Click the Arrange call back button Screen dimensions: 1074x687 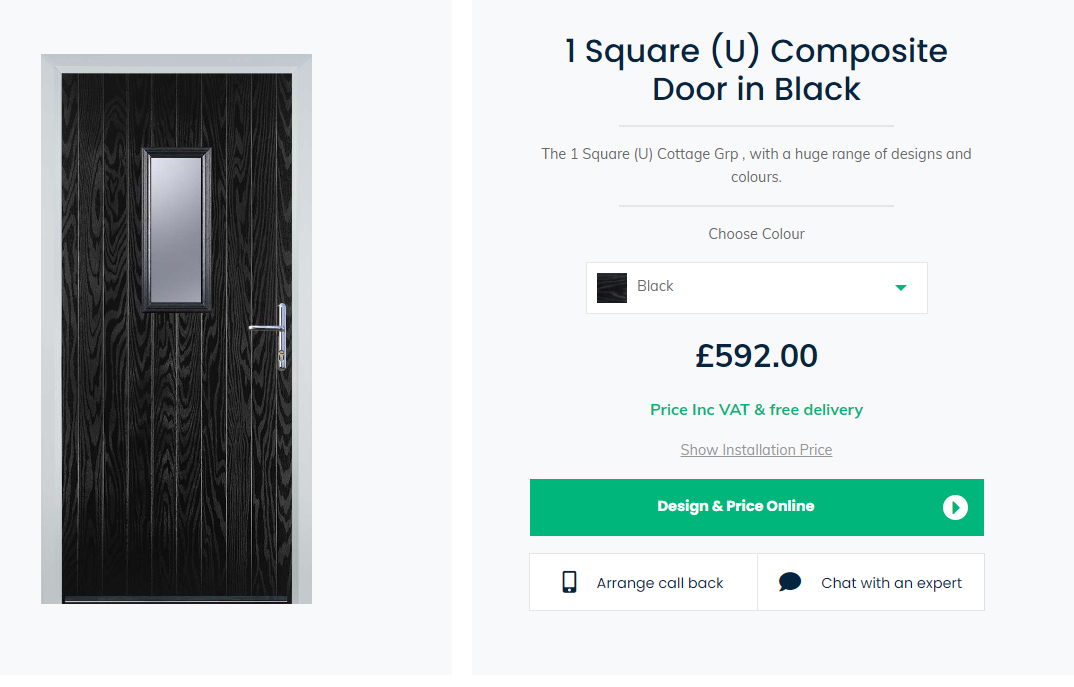643,582
